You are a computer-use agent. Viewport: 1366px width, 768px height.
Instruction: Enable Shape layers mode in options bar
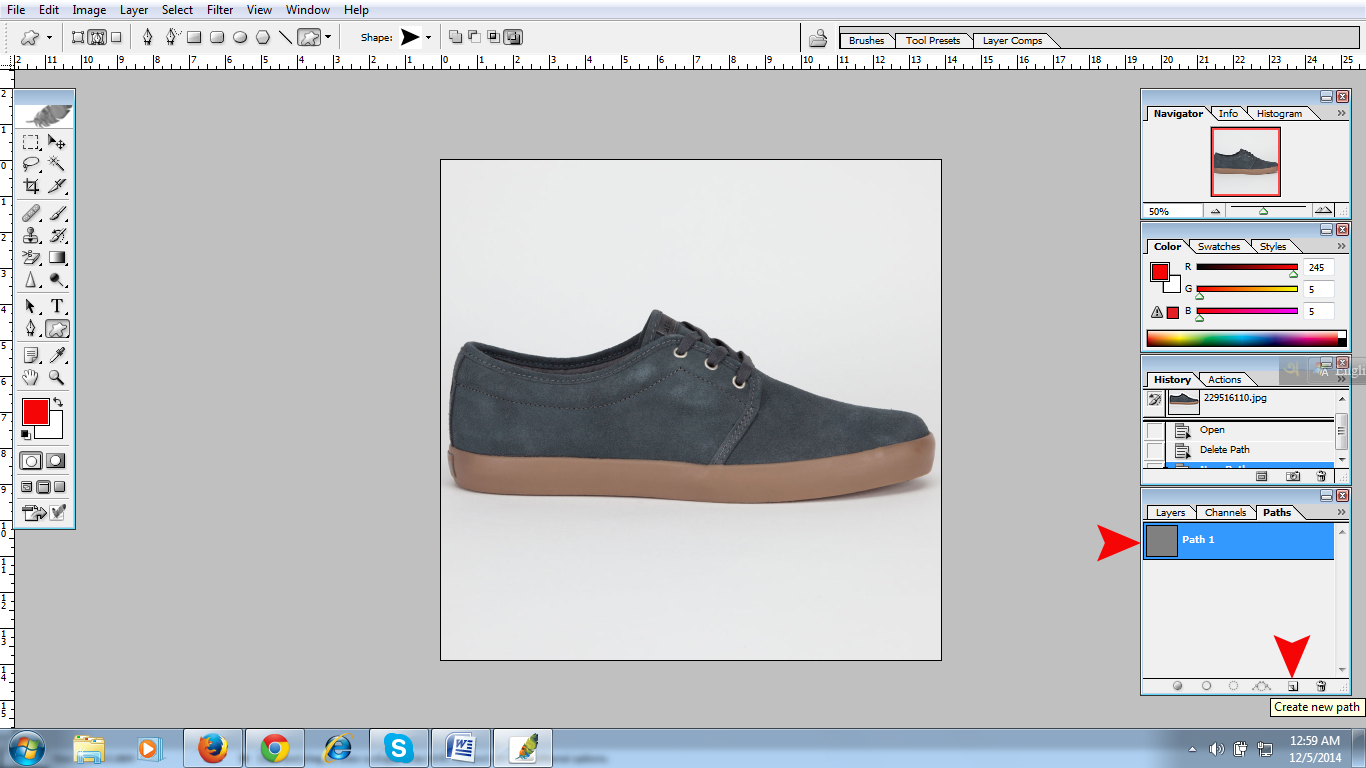pos(78,37)
